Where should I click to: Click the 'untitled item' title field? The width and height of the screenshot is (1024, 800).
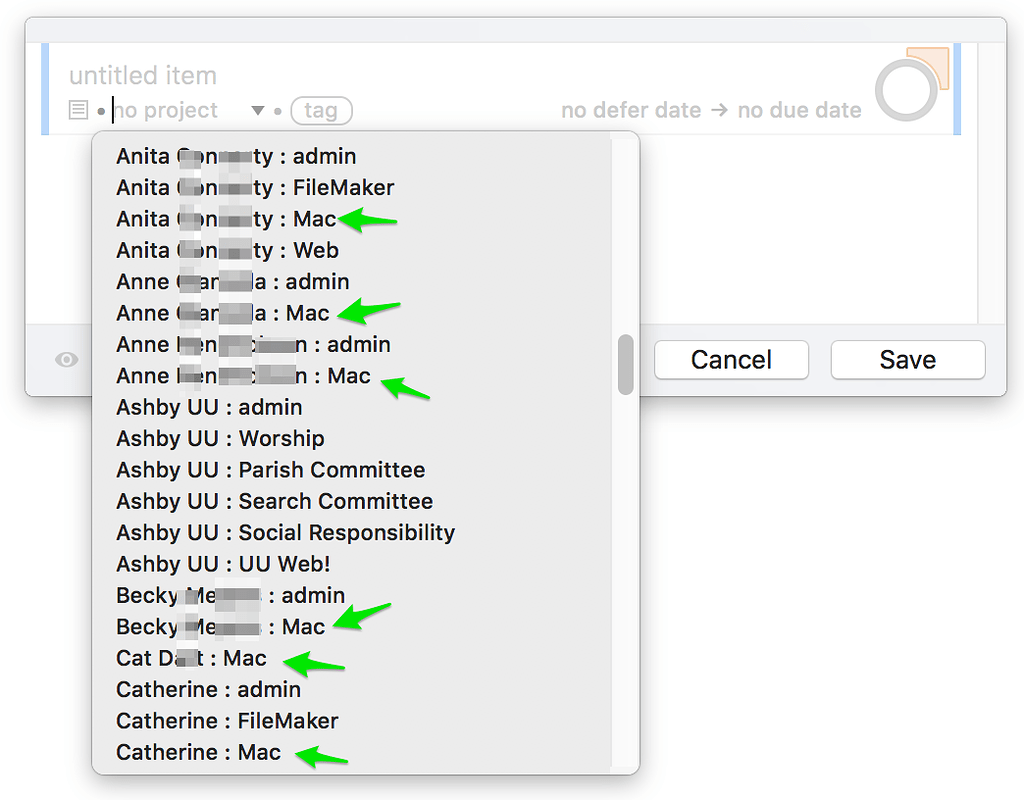click(143, 75)
